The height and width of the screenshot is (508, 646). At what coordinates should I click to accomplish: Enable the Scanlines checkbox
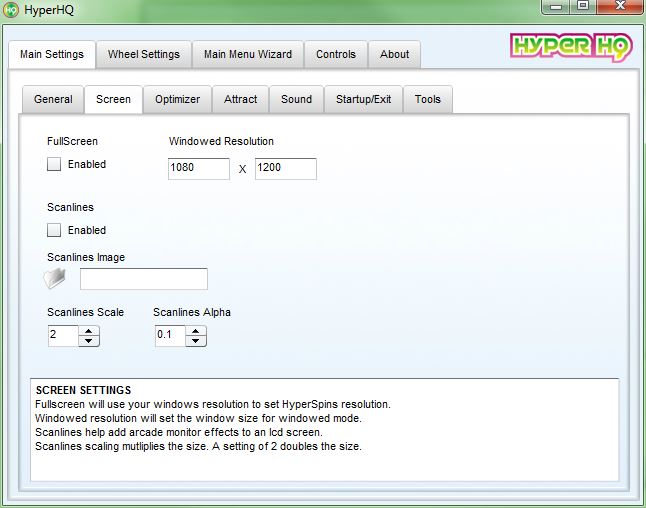point(54,231)
